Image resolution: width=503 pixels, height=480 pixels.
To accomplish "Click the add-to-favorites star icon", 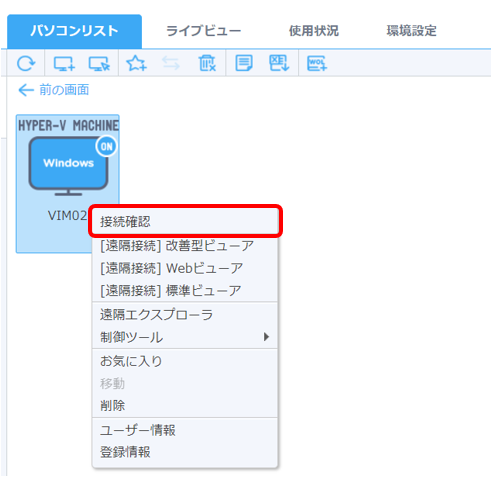I will pos(136,63).
